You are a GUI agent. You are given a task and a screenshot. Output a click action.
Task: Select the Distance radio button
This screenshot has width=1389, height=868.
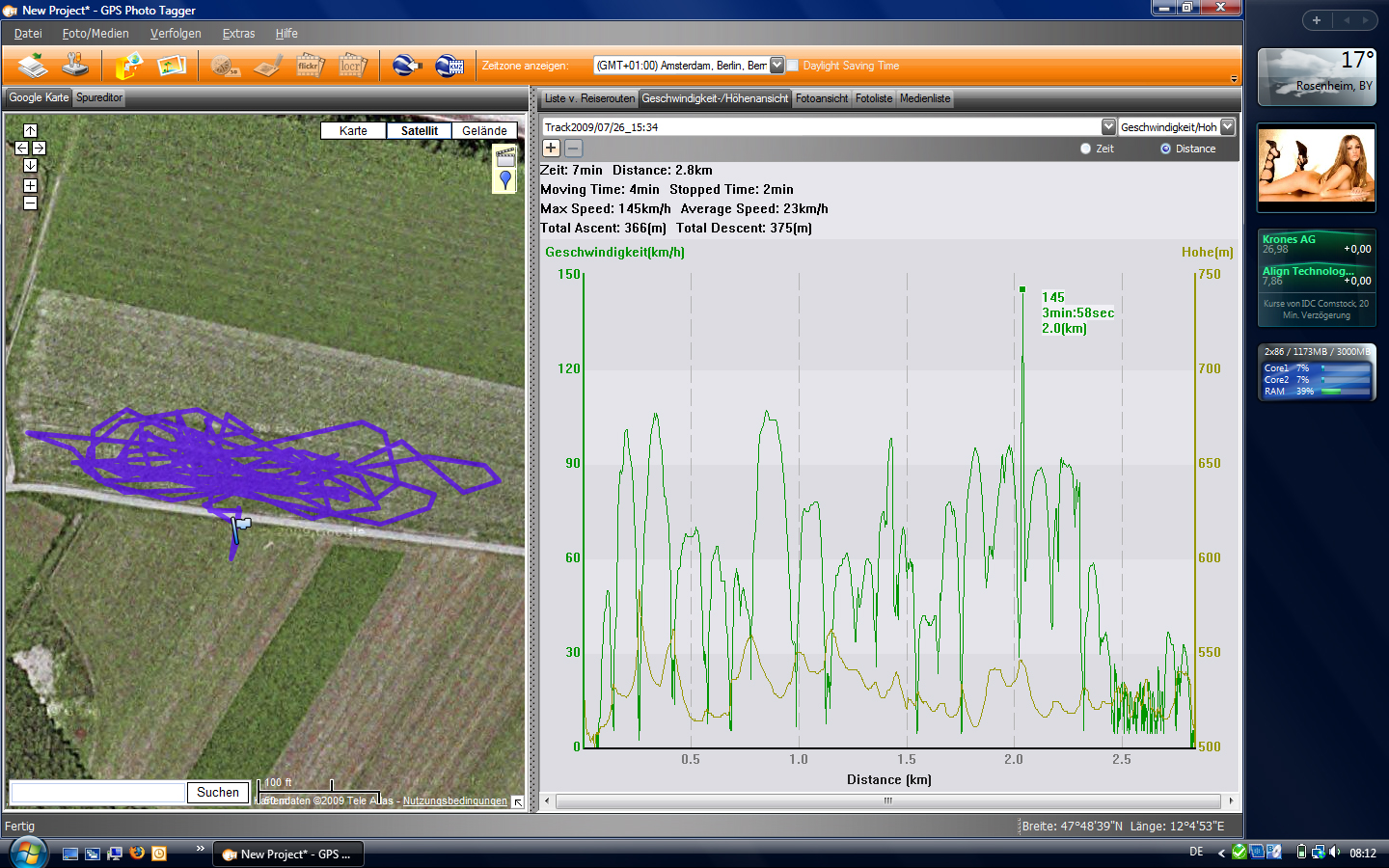(x=1165, y=149)
